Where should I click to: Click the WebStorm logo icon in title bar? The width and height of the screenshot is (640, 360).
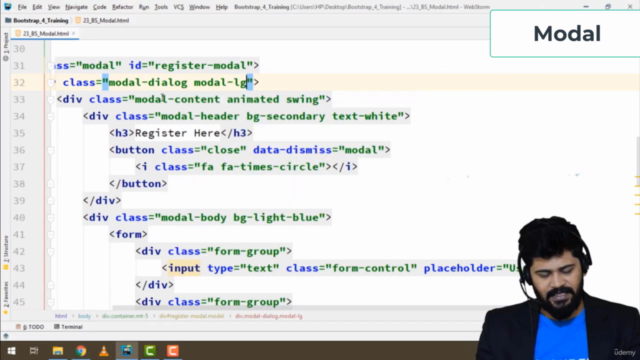8,7
